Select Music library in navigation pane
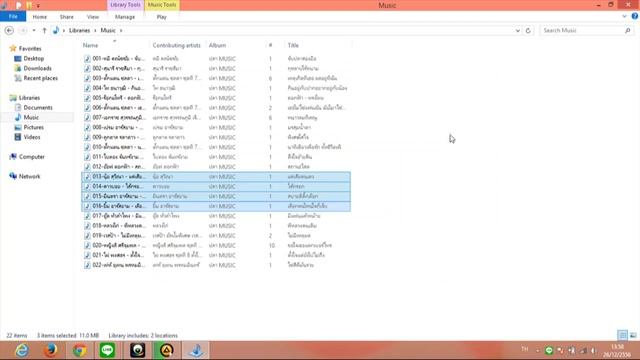640x360 pixels. (31, 117)
